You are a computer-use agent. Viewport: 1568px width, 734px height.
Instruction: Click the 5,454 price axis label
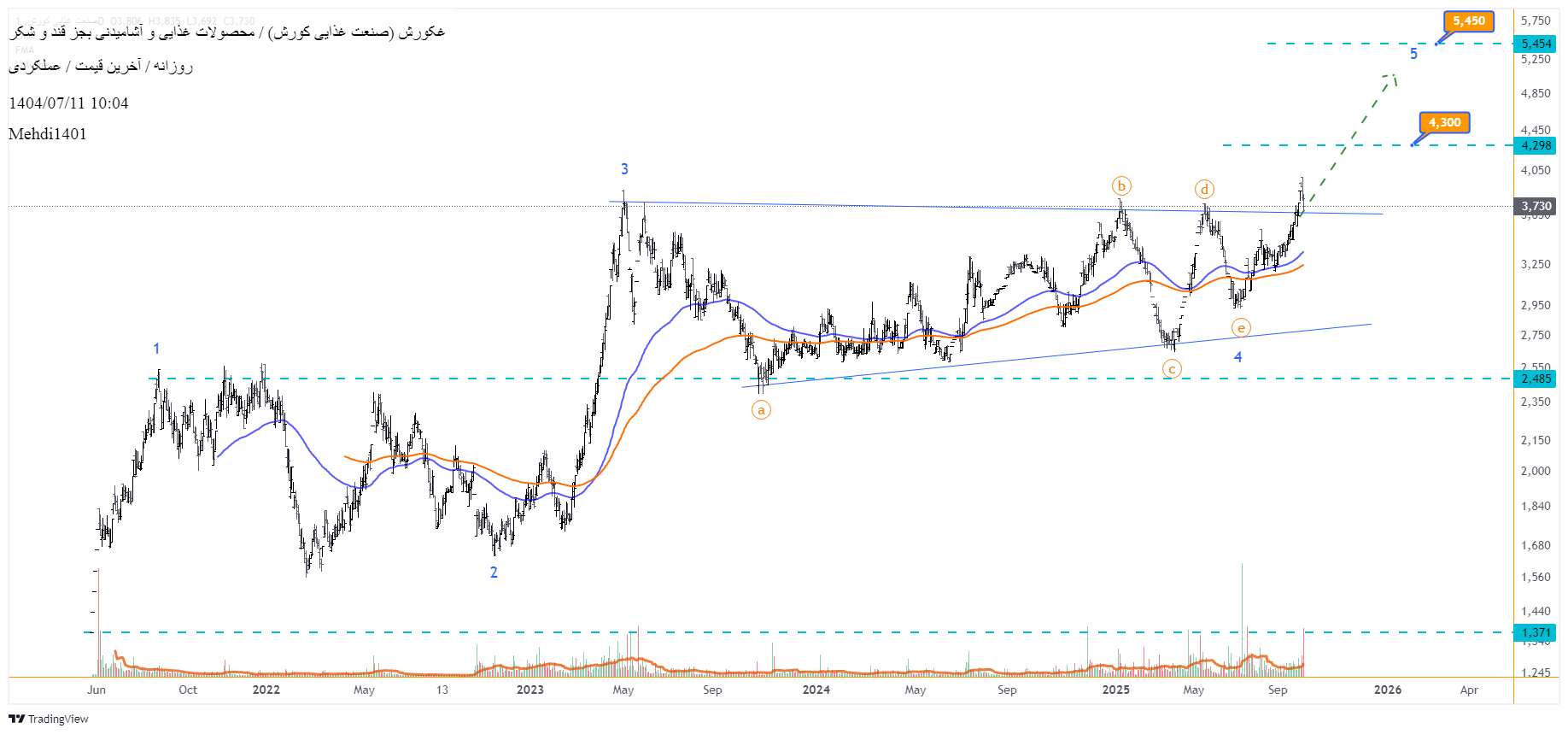pyautogui.click(x=1536, y=44)
